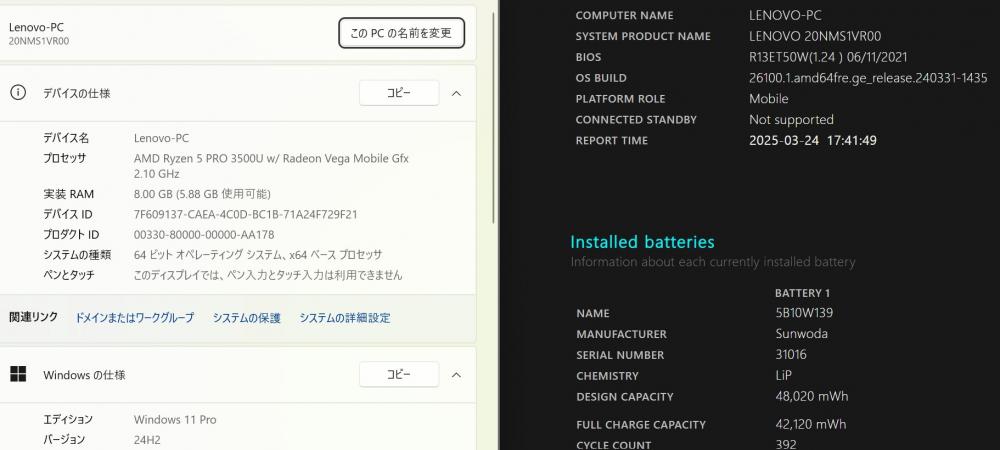Click the BATTERY 1 column header

point(802,293)
